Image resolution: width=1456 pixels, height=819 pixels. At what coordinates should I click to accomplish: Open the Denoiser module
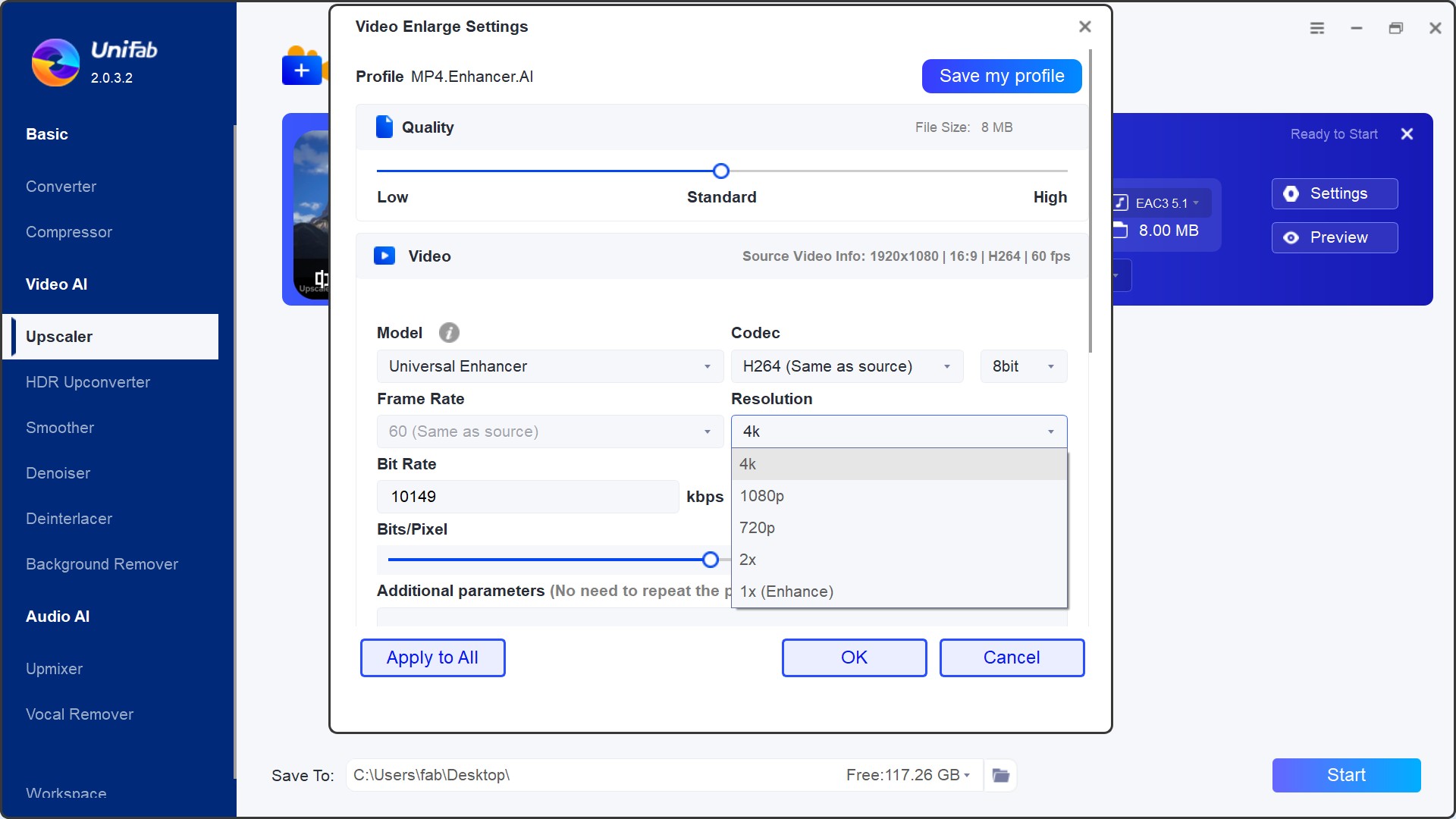pos(58,473)
